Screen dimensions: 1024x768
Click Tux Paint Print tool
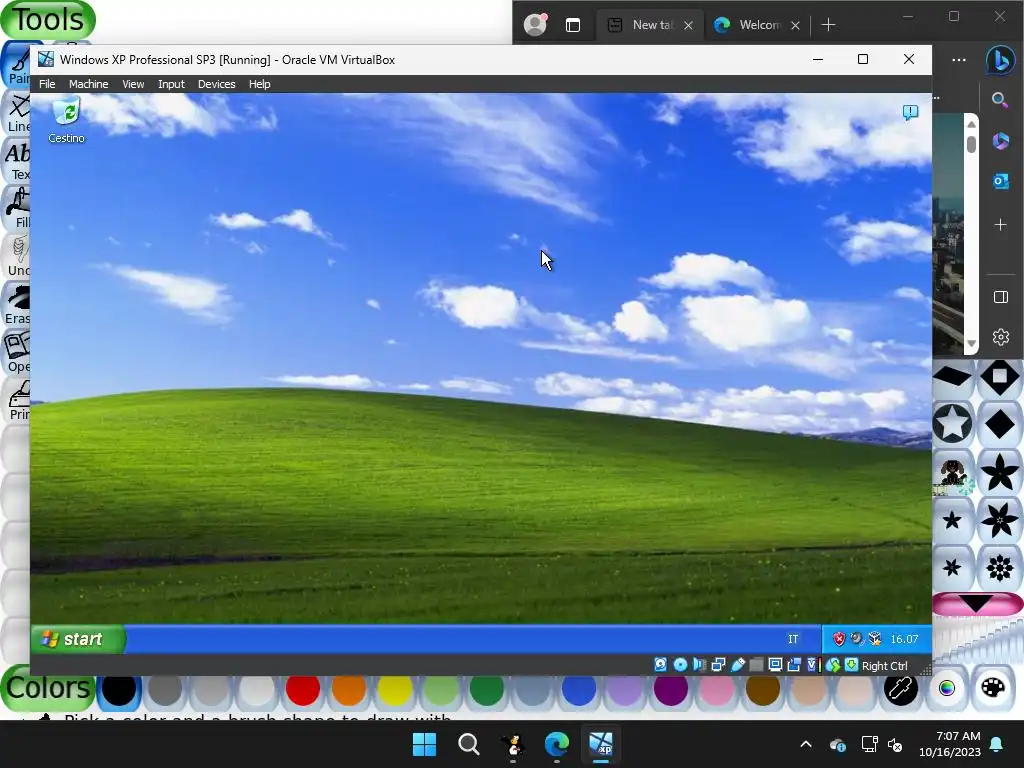point(17,400)
